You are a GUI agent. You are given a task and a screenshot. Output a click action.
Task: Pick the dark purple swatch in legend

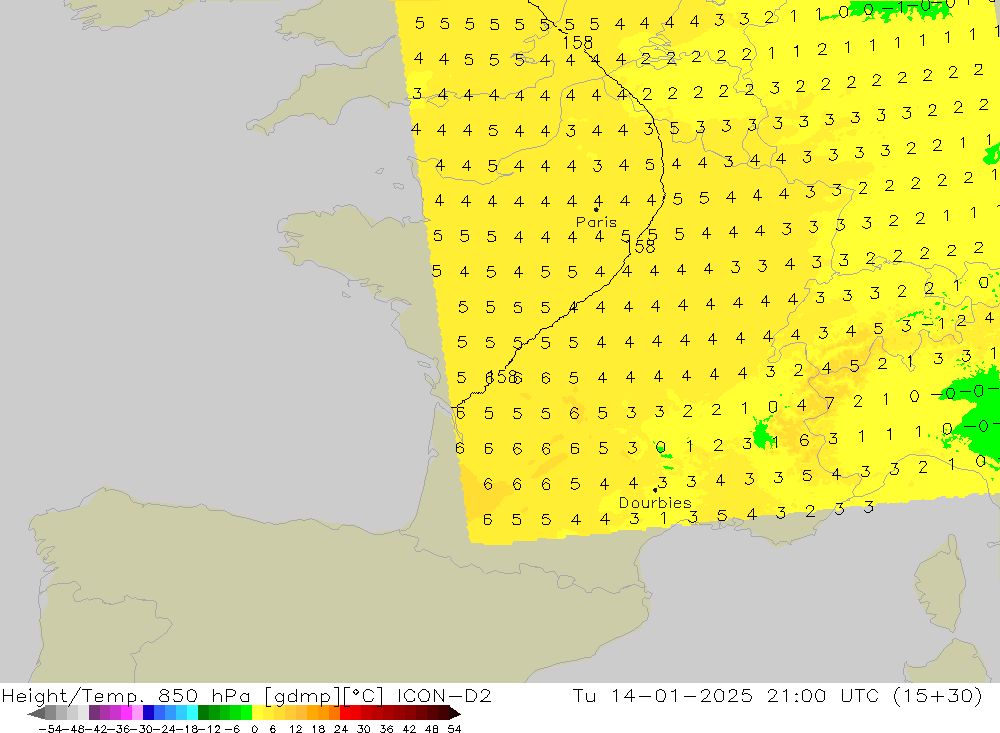pyautogui.click(x=94, y=713)
